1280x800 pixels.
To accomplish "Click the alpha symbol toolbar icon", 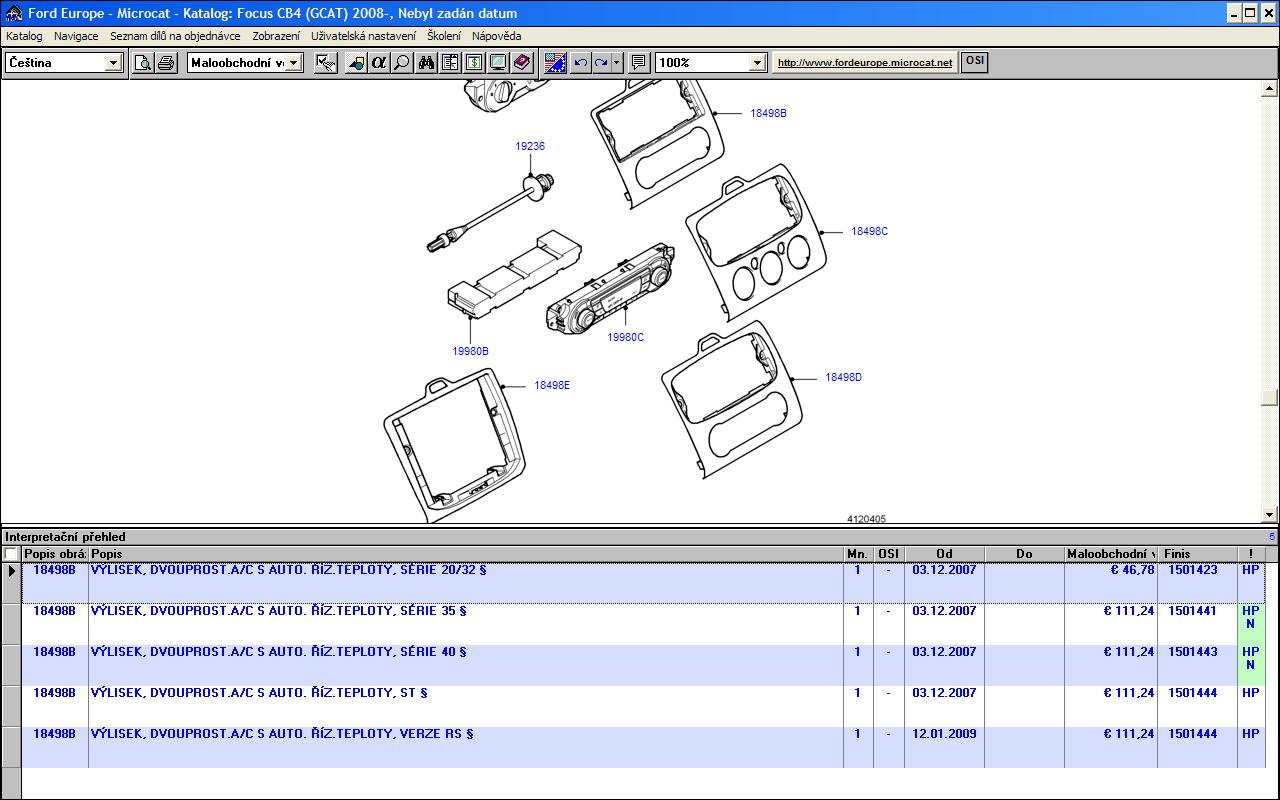I will pyautogui.click(x=378, y=63).
